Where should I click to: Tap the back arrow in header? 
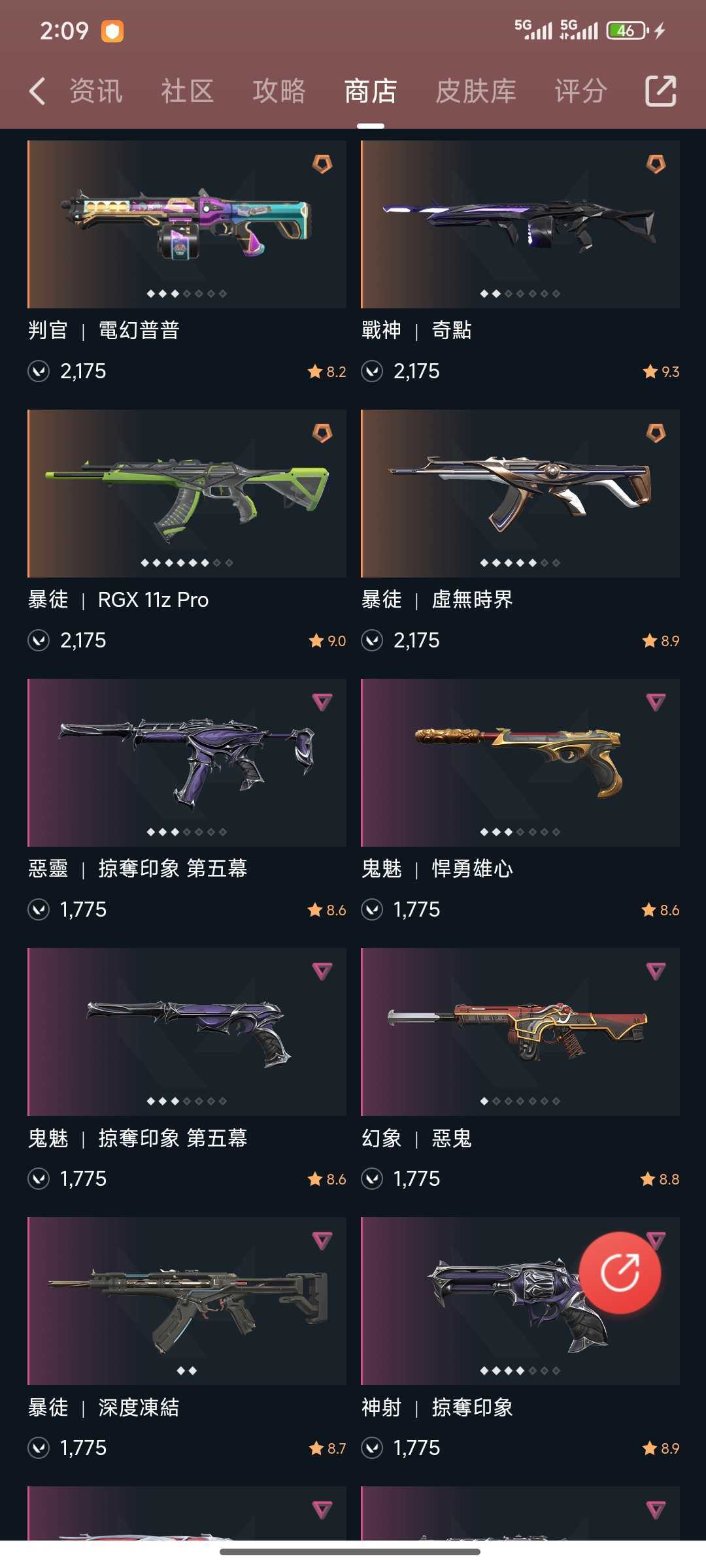(x=37, y=91)
